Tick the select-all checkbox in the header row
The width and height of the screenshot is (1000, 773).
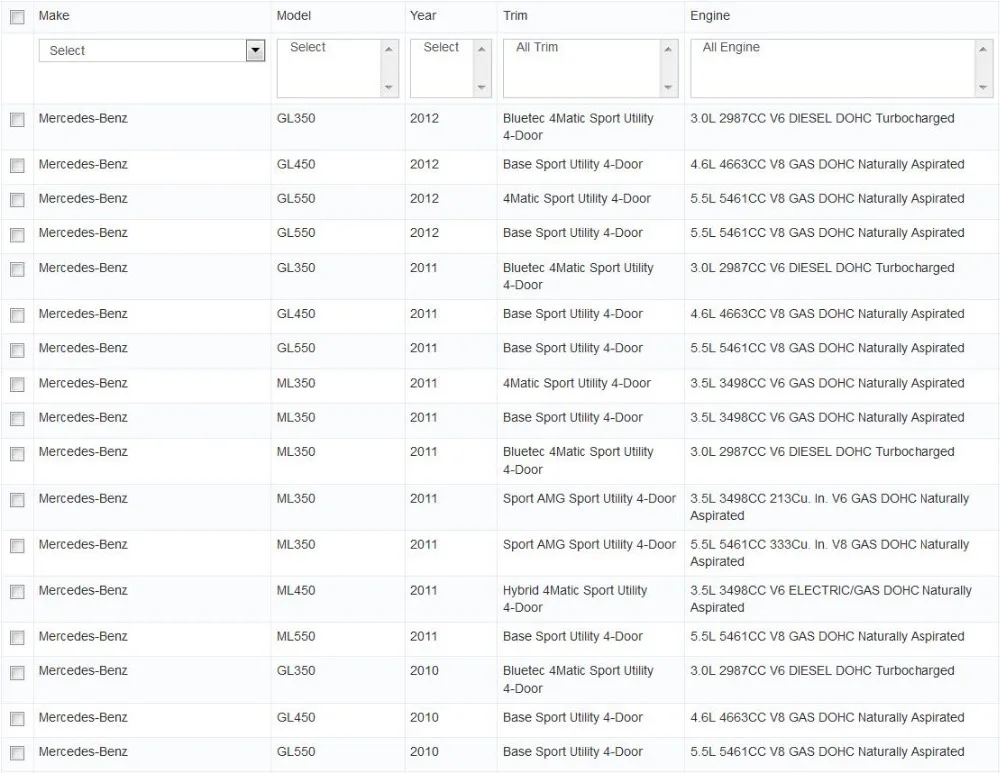[x=17, y=17]
